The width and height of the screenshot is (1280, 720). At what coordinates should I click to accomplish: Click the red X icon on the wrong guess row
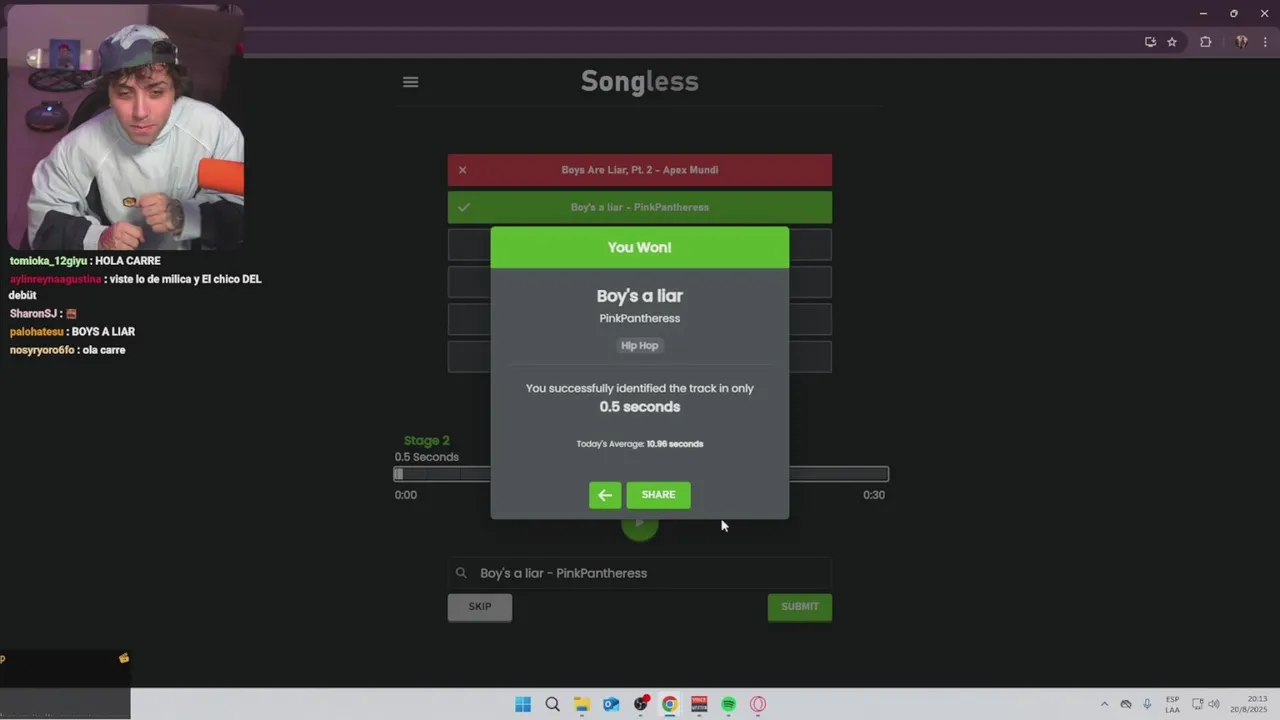[x=462, y=170]
